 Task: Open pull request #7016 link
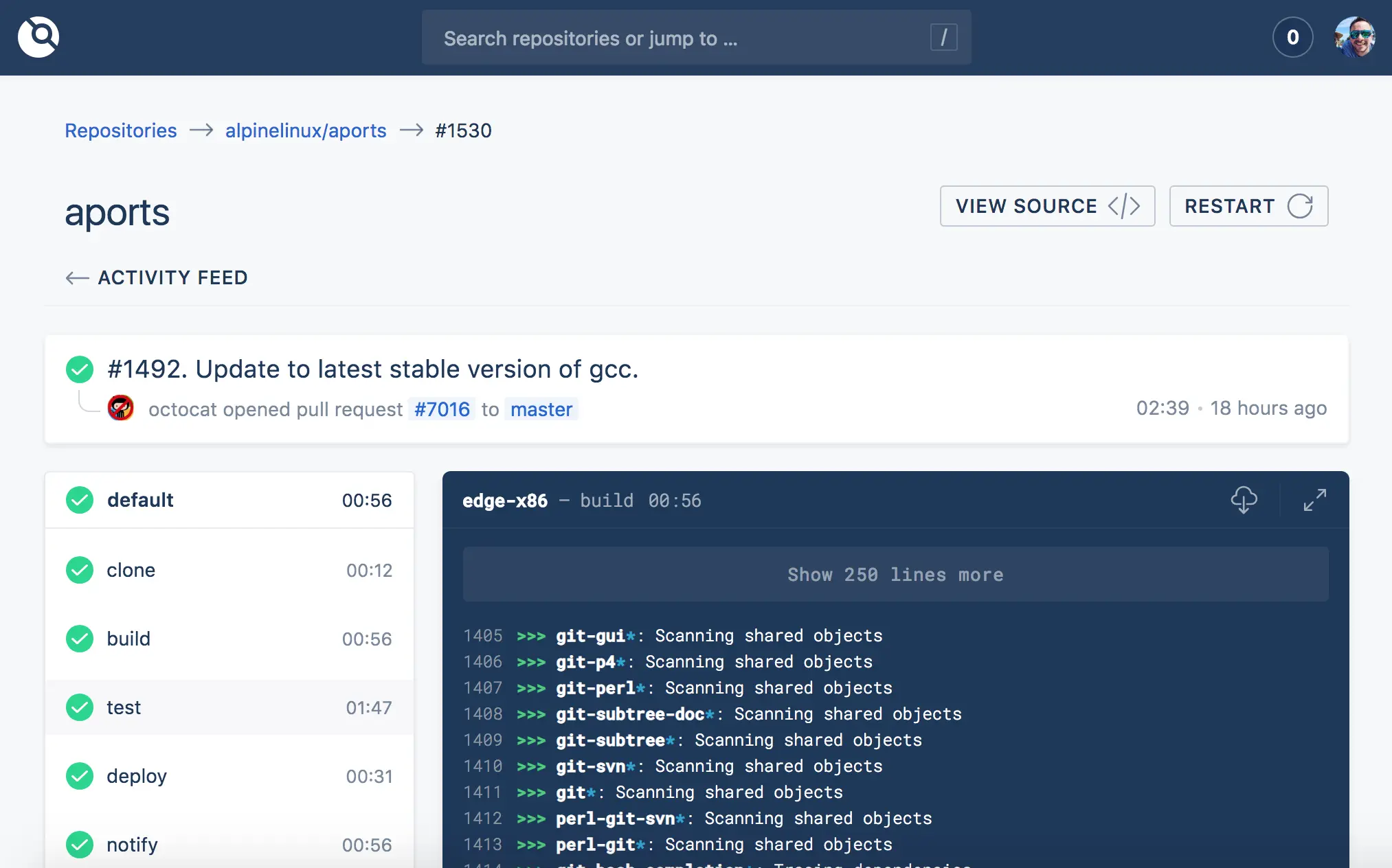click(x=442, y=409)
